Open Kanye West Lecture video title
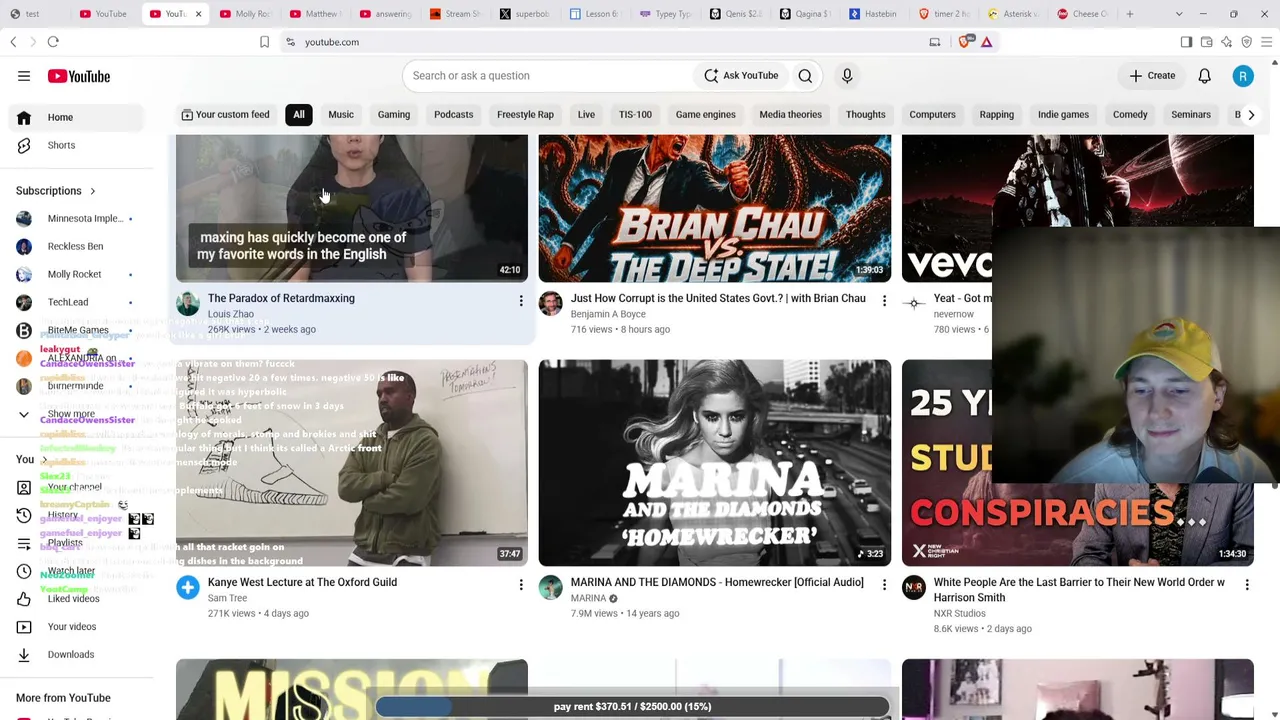The height and width of the screenshot is (720, 1280). [302, 582]
